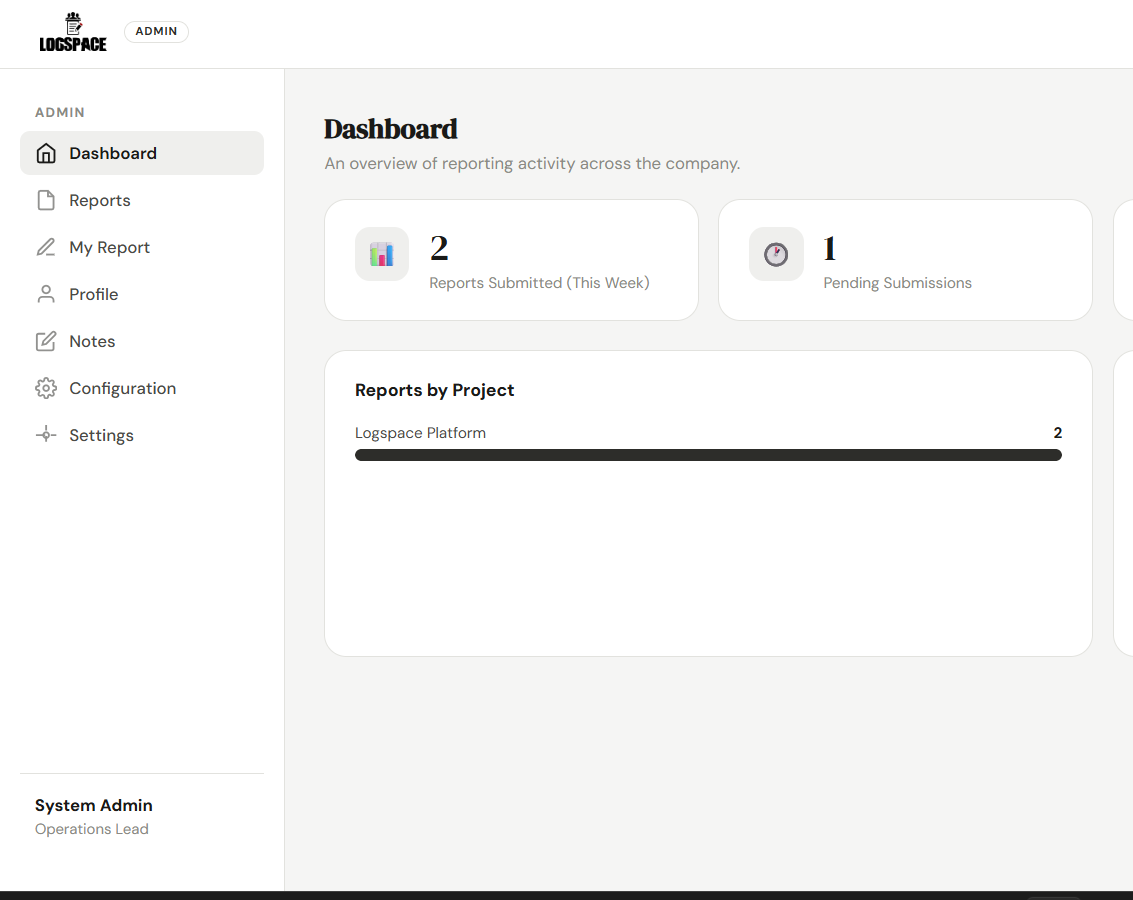Click the Reports document icon
The width and height of the screenshot is (1133, 900).
[46, 200]
